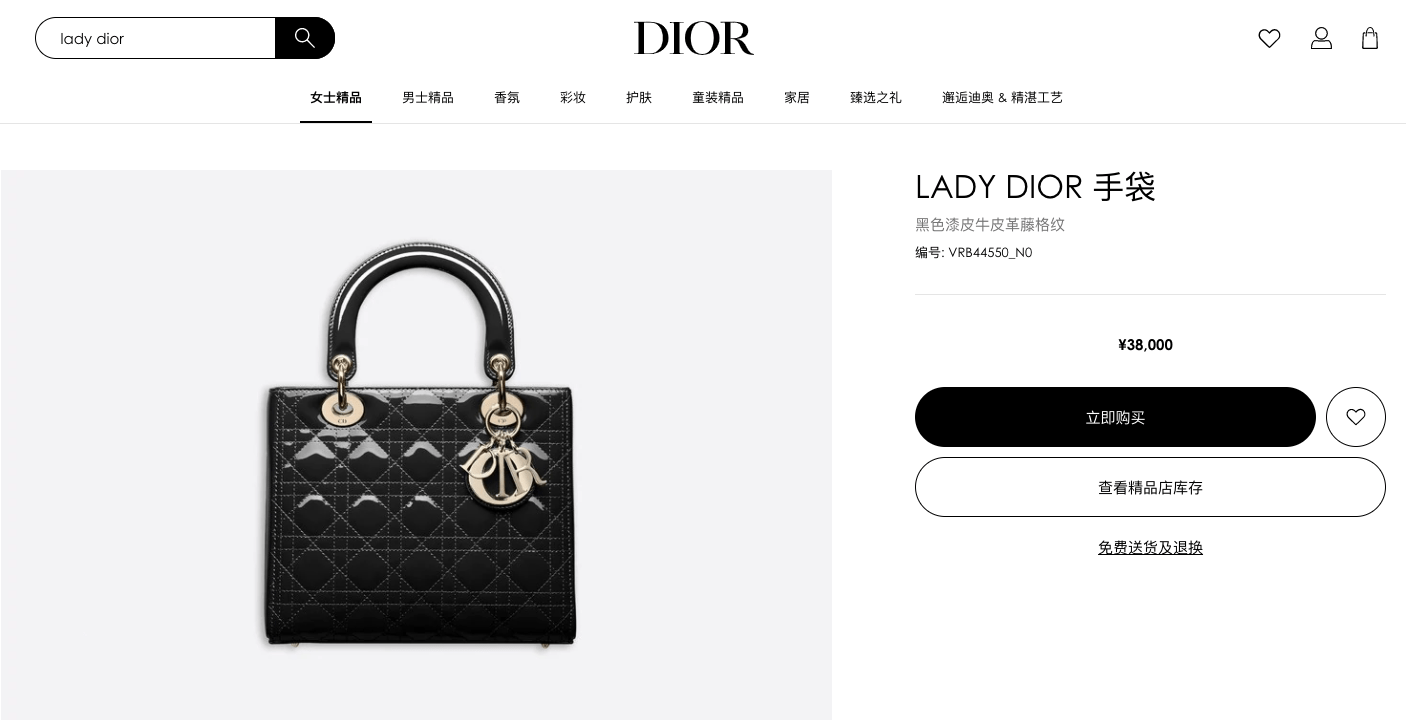Select the 女士精品 menu tab
This screenshot has width=1406, height=720.
point(336,98)
